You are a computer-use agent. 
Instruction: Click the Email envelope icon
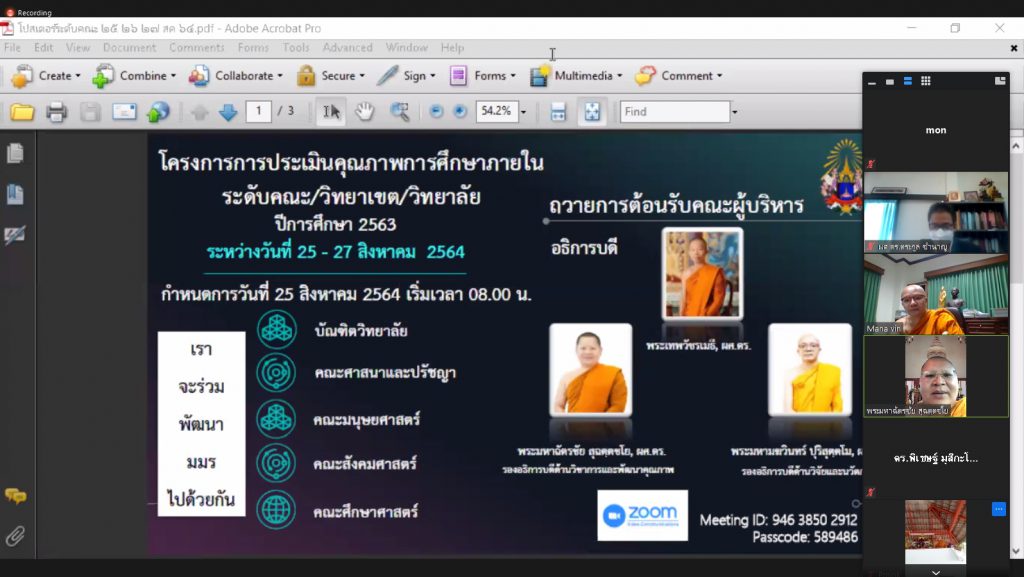click(x=124, y=112)
